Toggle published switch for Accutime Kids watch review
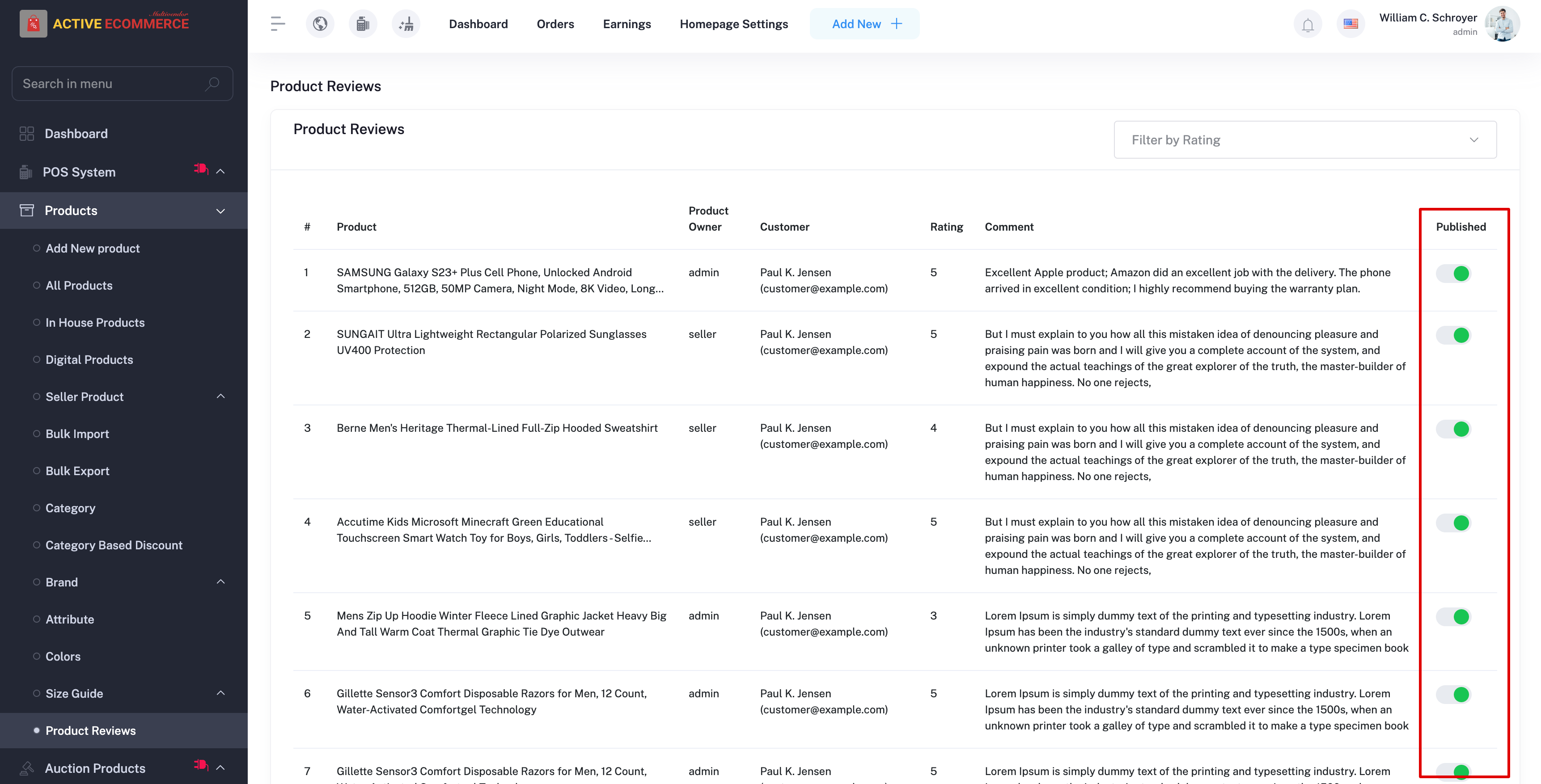The height and width of the screenshot is (784, 1541). [1454, 523]
